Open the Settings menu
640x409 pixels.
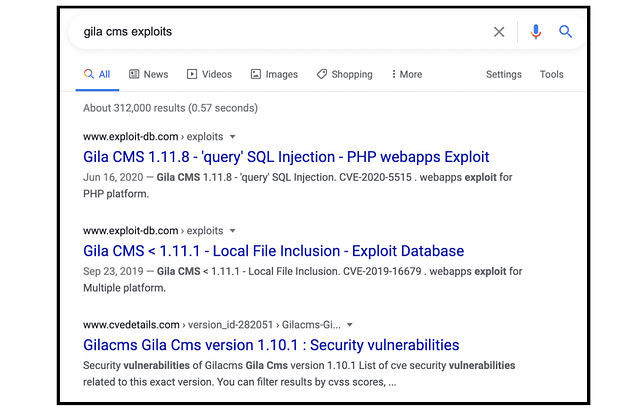504,74
